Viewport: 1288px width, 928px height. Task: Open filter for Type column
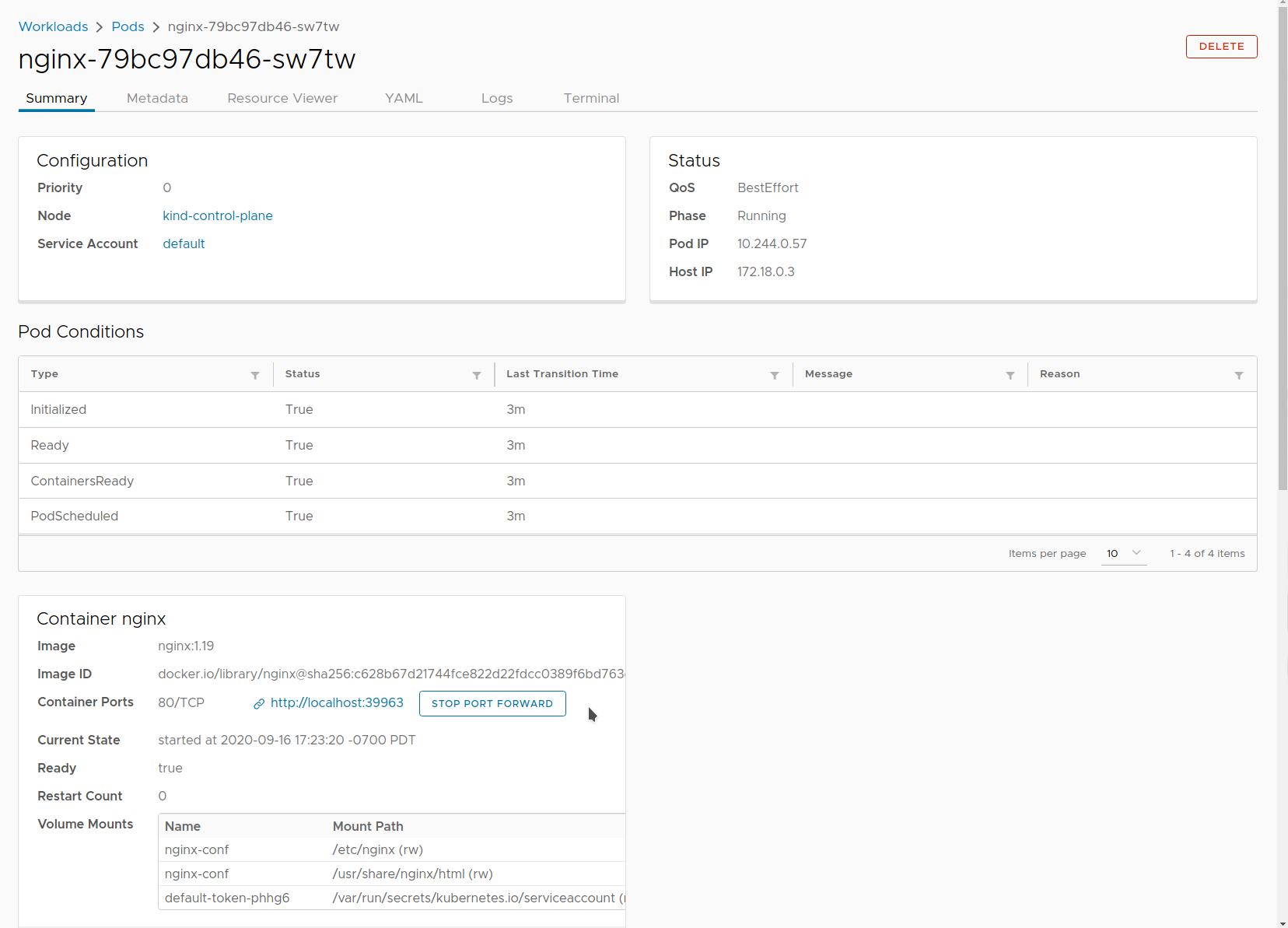pos(255,376)
